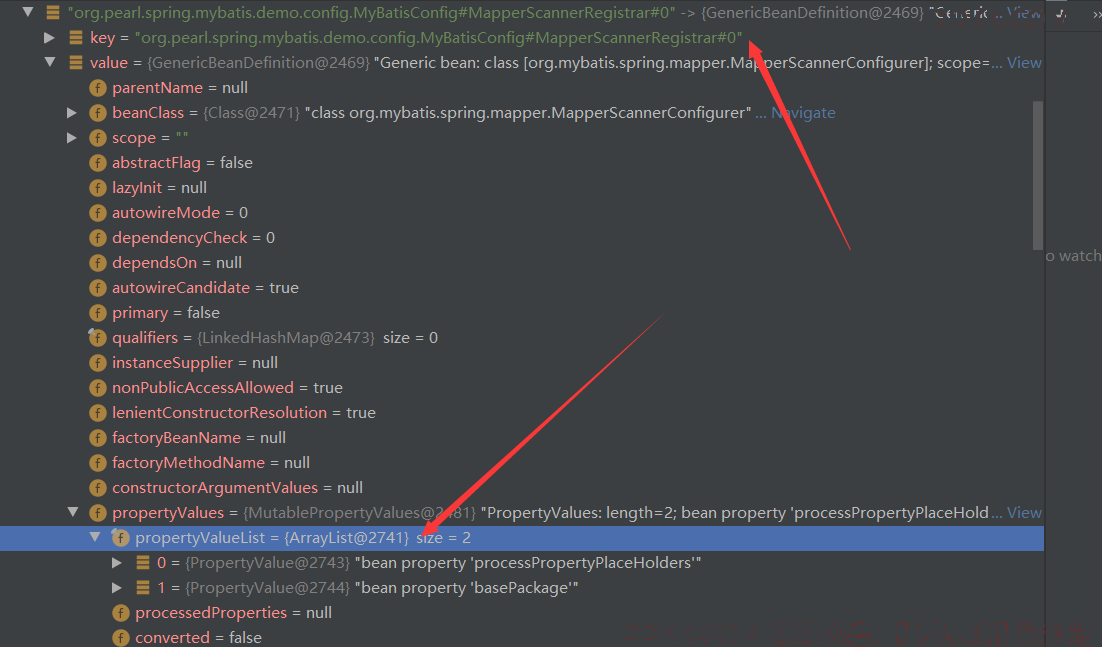
Task: Select the primary = false row
Action: [x=521, y=313]
